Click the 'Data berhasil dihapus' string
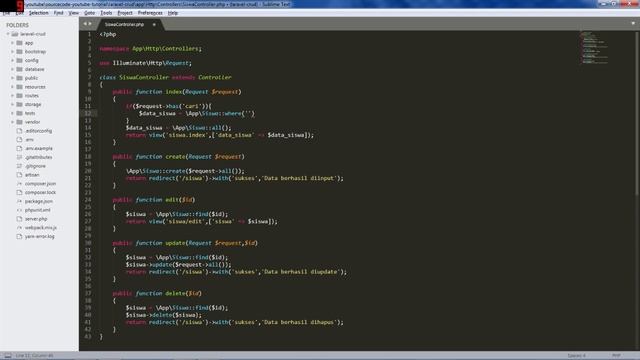640x360 pixels. coord(300,322)
